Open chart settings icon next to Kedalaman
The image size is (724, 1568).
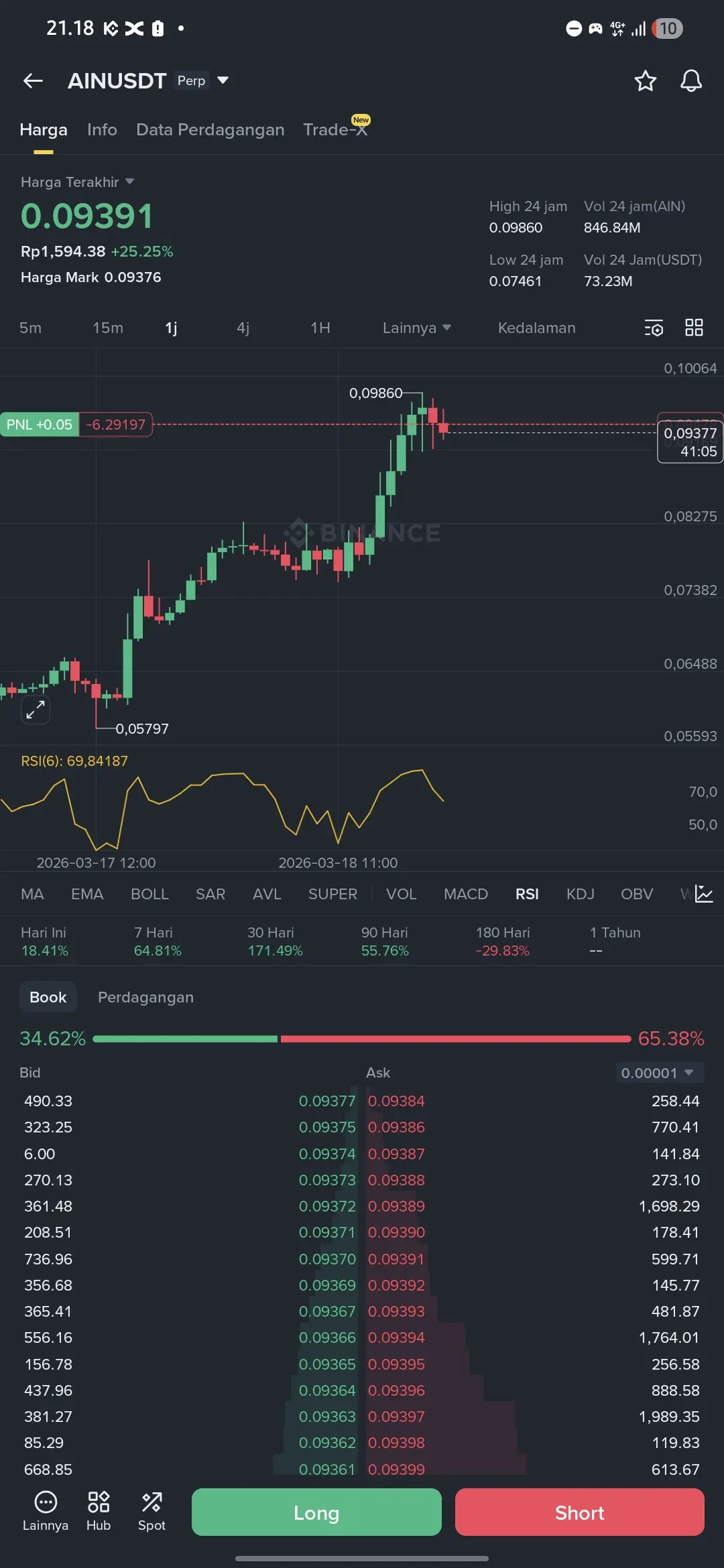pos(654,328)
